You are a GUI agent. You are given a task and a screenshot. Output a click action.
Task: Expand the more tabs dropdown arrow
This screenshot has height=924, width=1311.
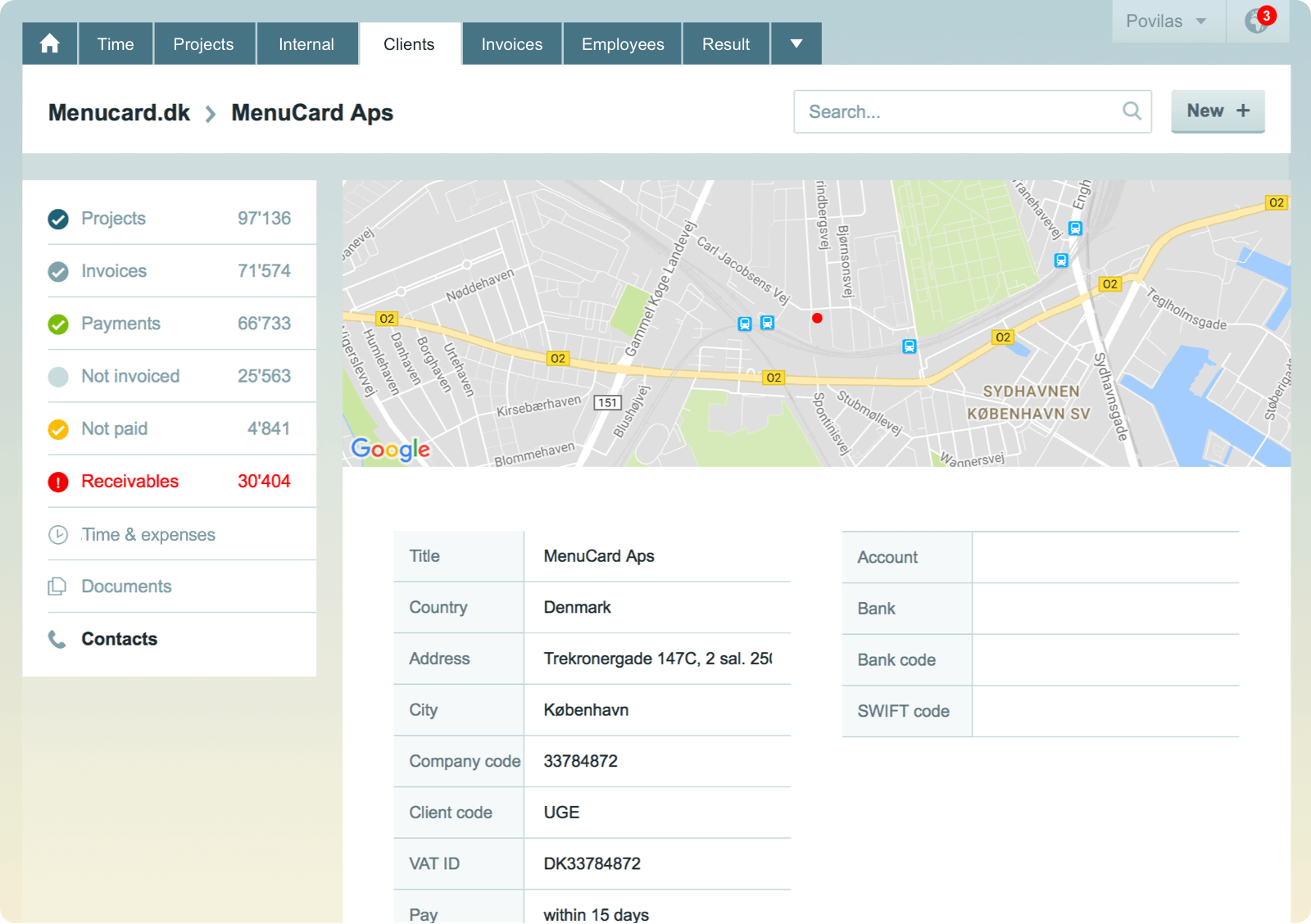796,44
